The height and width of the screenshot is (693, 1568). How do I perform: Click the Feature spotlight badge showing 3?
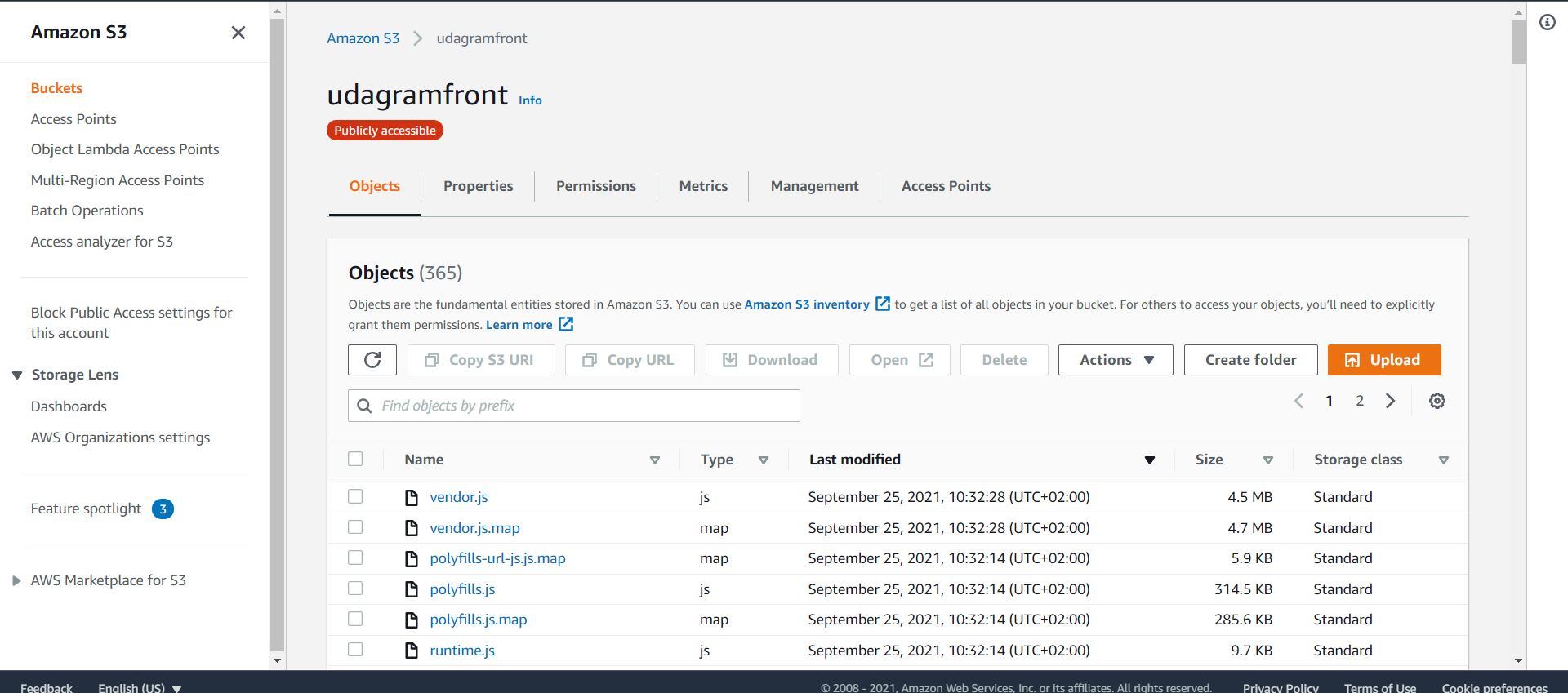(x=163, y=509)
